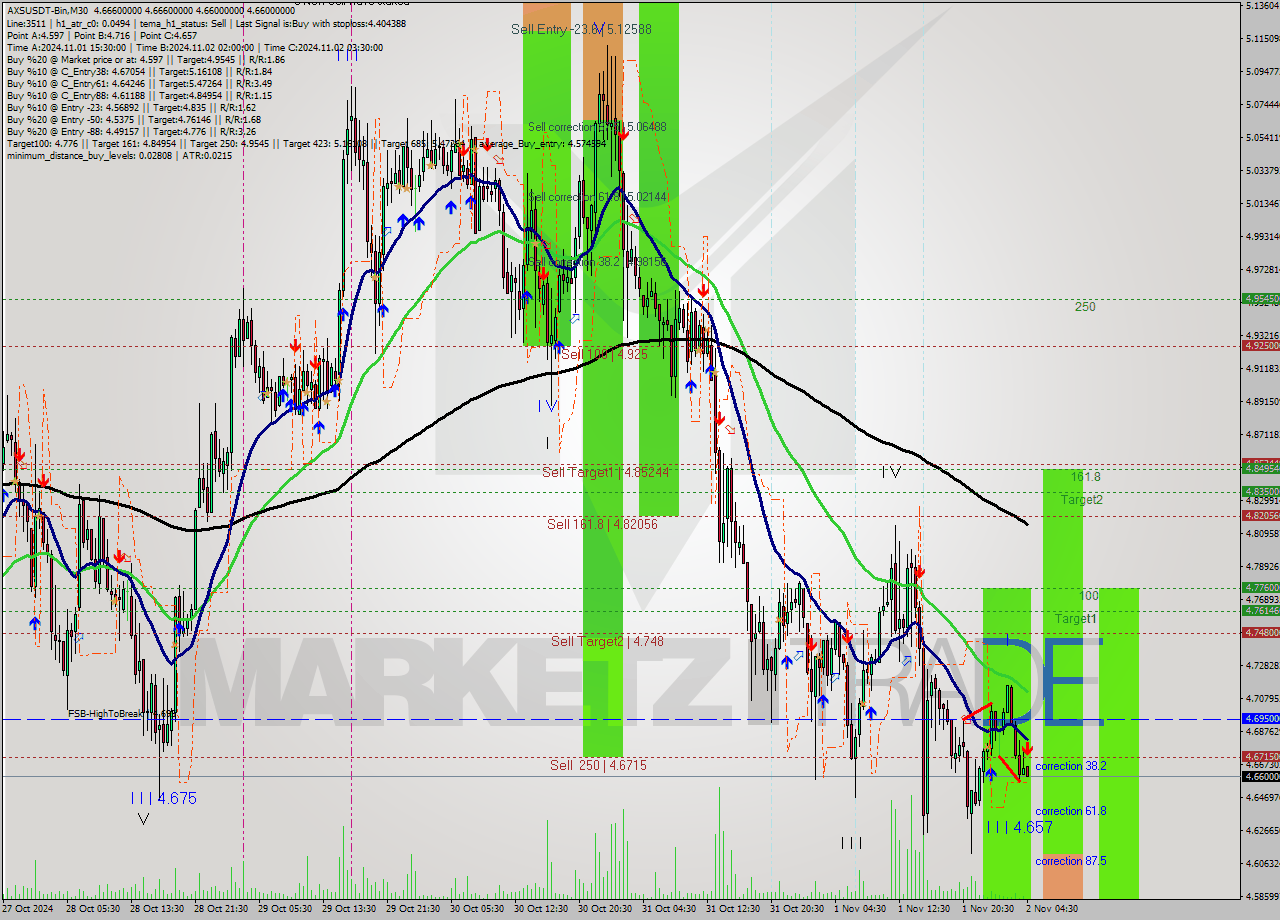Viewport: 1280px width, 920px height.
Task: Select the 'Line:3511 | h1_atr_c0' info line
Action: (205, 23)
